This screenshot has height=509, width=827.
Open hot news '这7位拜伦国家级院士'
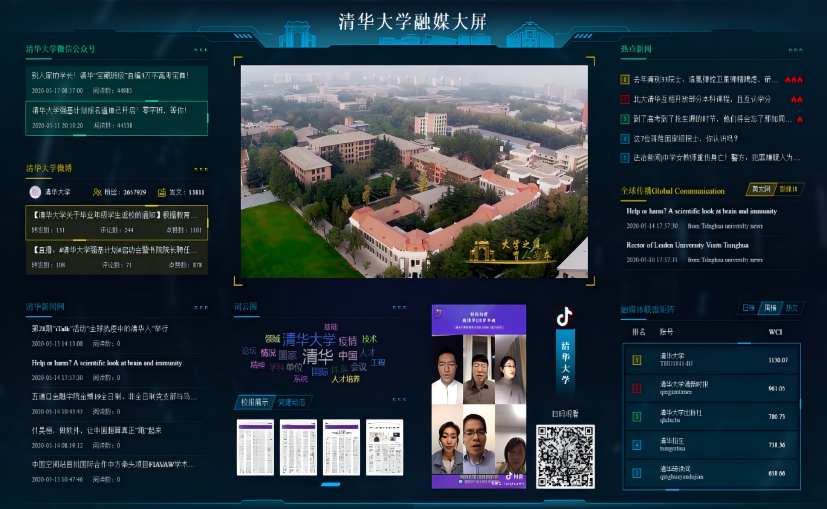click(685, 139)
